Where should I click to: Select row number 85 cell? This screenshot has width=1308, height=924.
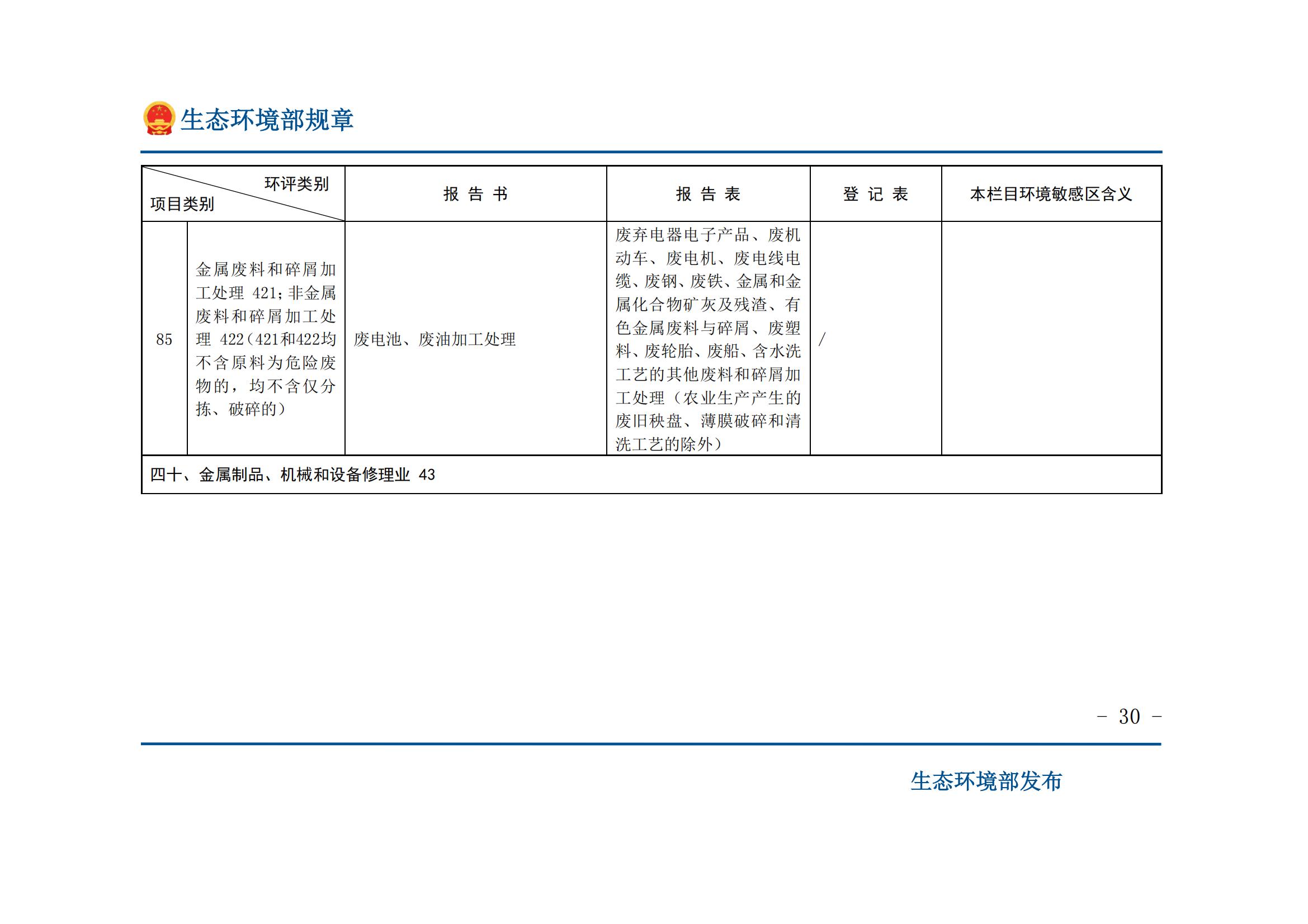click(164, 339)
